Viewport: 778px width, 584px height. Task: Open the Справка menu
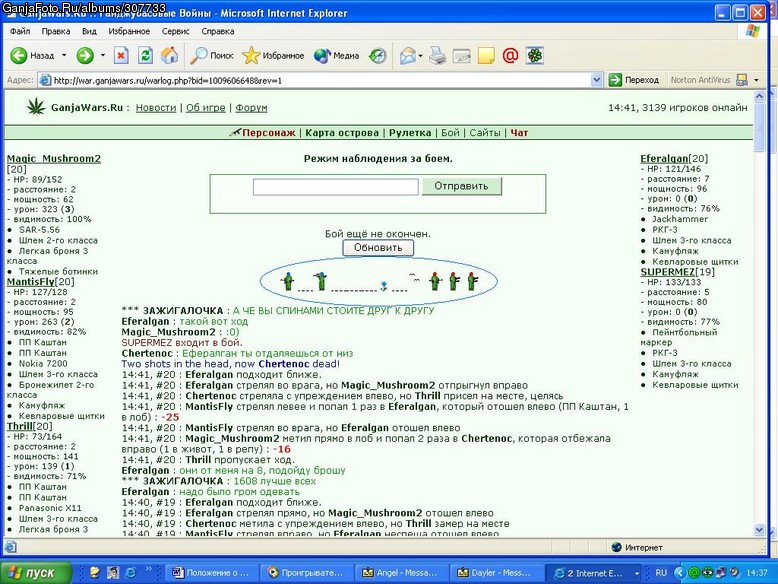pos(218,31)
